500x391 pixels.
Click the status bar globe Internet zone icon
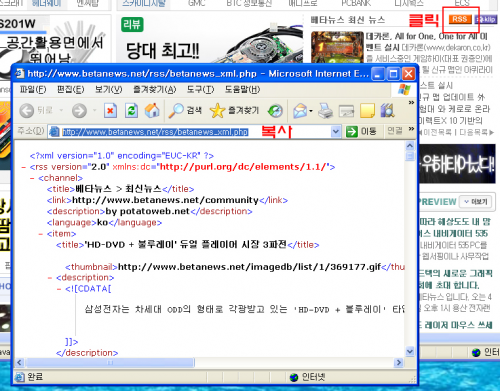click(x=294, y=377)
